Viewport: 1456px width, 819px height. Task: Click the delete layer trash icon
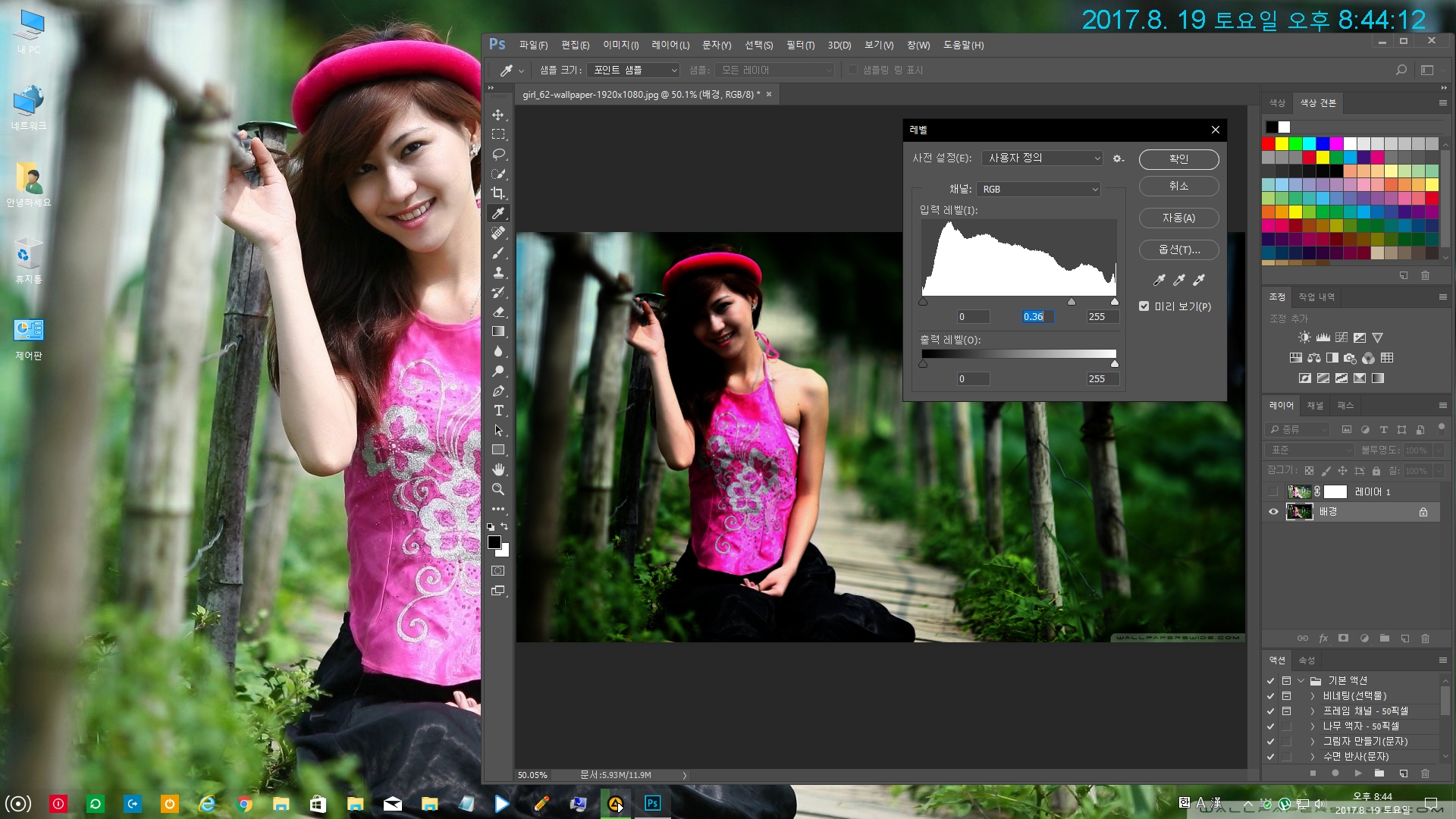1425,639
